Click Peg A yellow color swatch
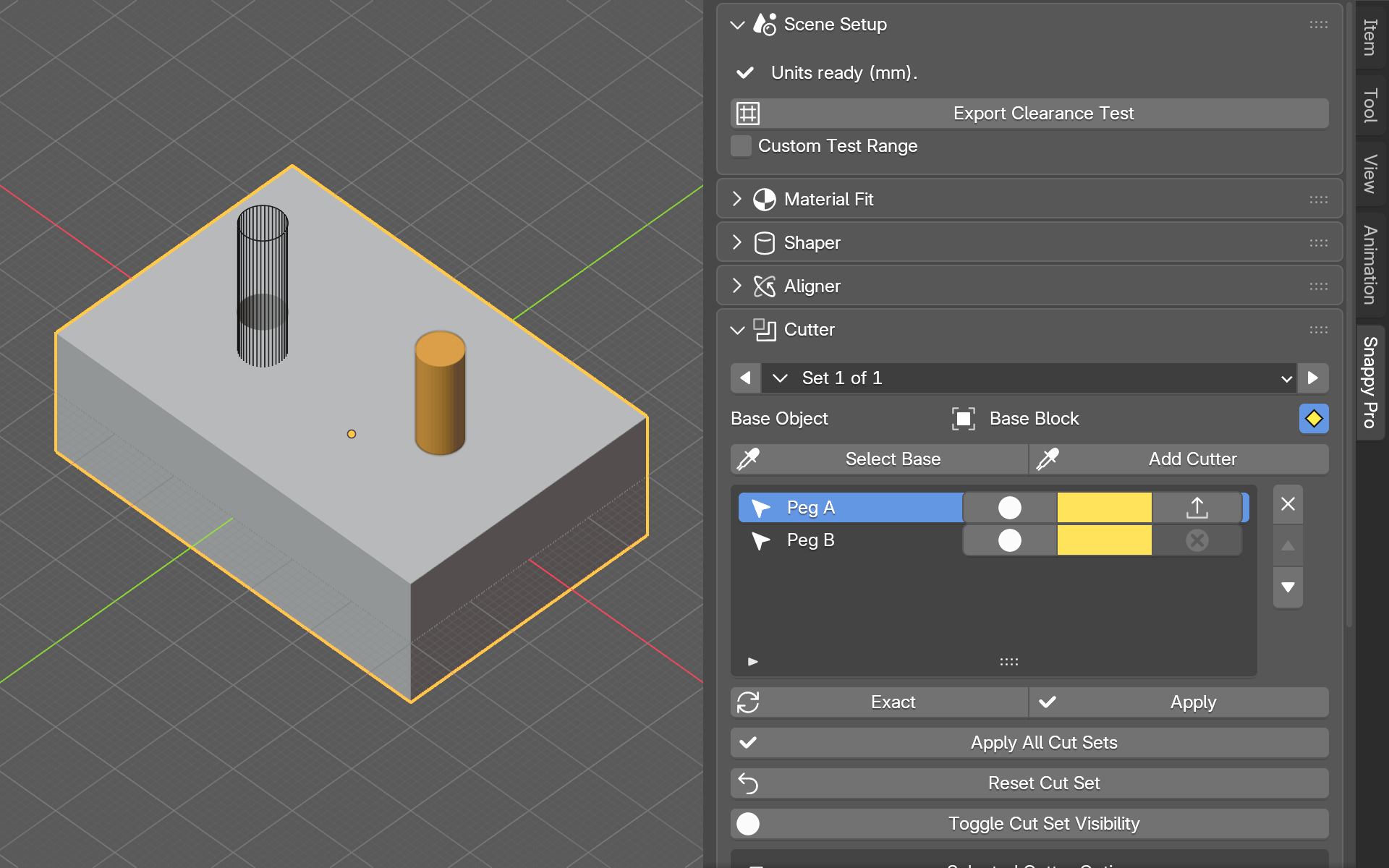 pos(1104,508)
